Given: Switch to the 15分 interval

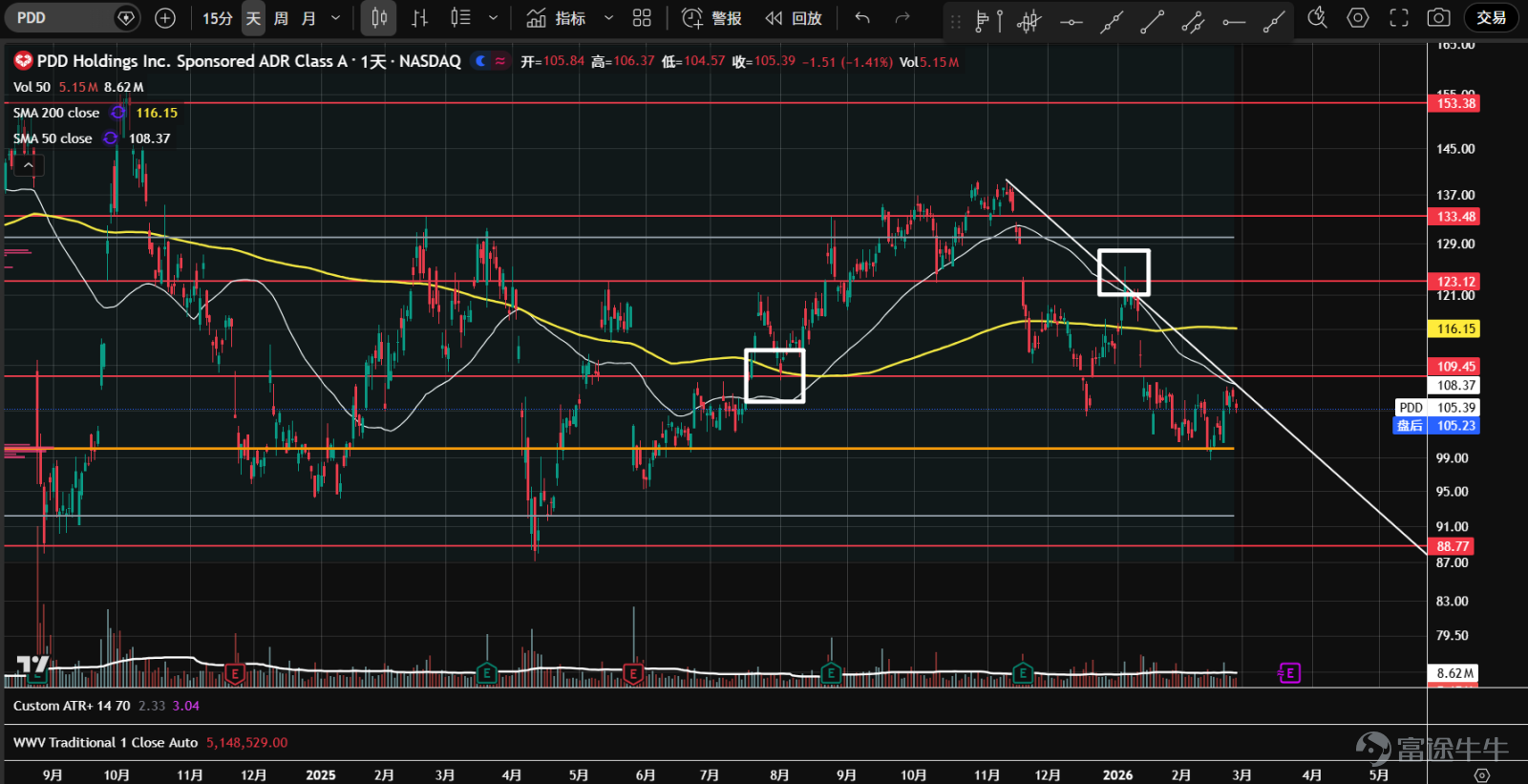Looking at the screenshot, I should pyautogui.click(x=217, y=18).
